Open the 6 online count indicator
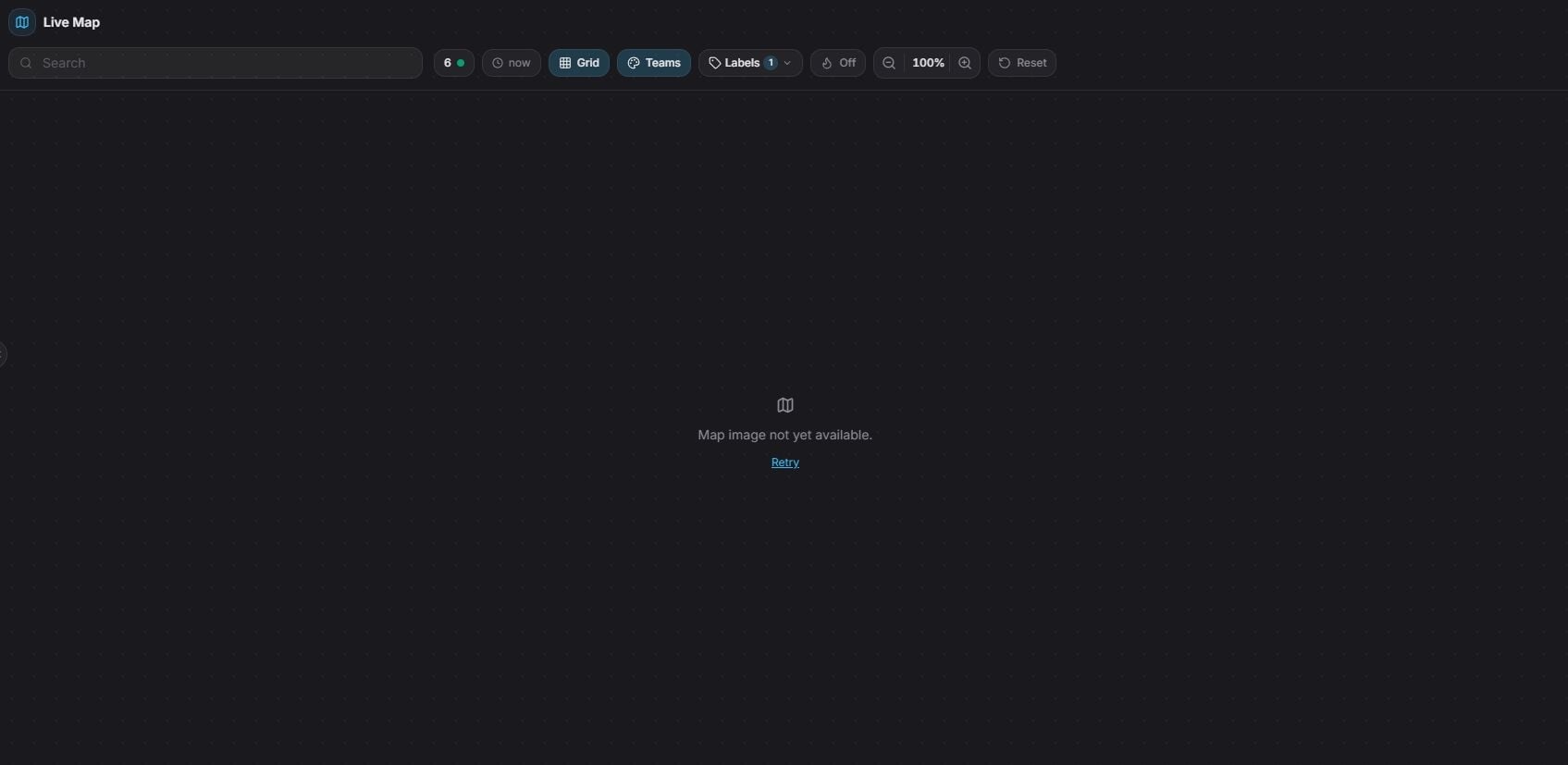 point(453,63)
